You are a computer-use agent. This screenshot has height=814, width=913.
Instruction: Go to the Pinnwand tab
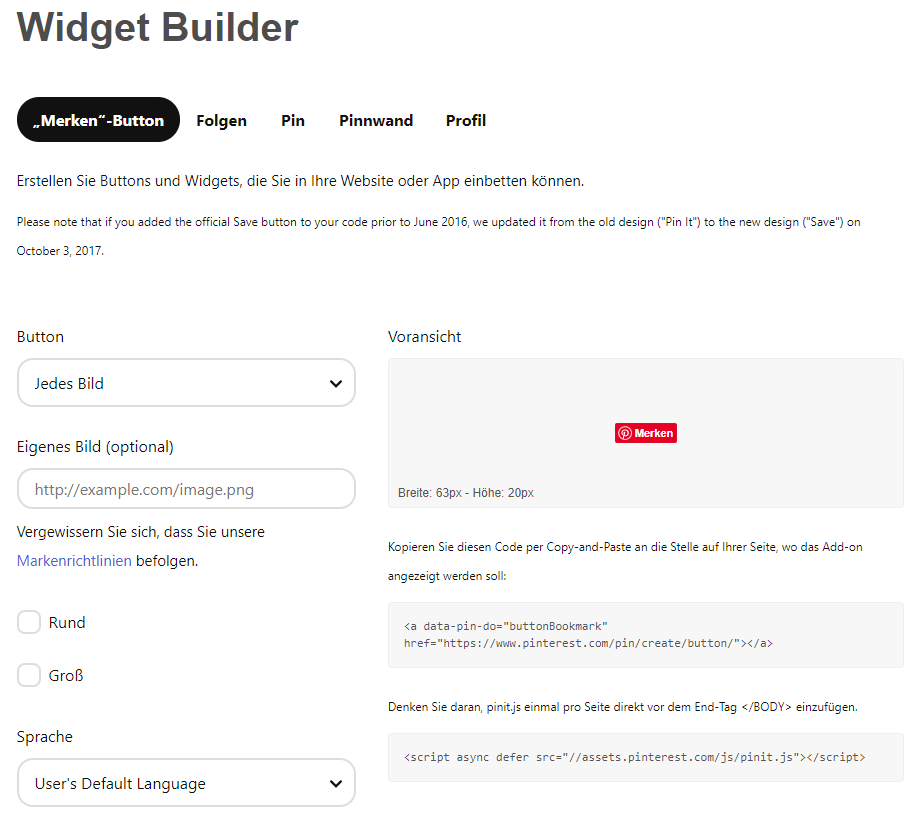pos(376,120)
